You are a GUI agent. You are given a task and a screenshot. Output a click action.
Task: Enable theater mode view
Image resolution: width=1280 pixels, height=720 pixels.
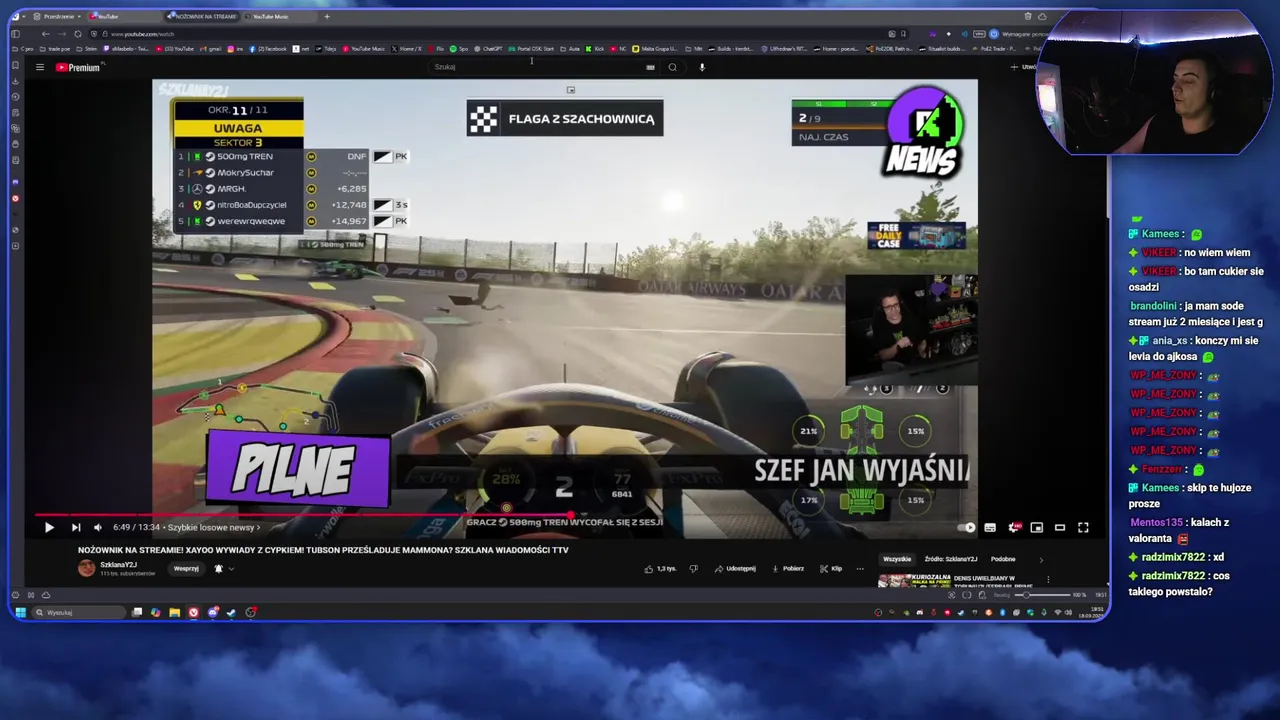(1060, 527)
